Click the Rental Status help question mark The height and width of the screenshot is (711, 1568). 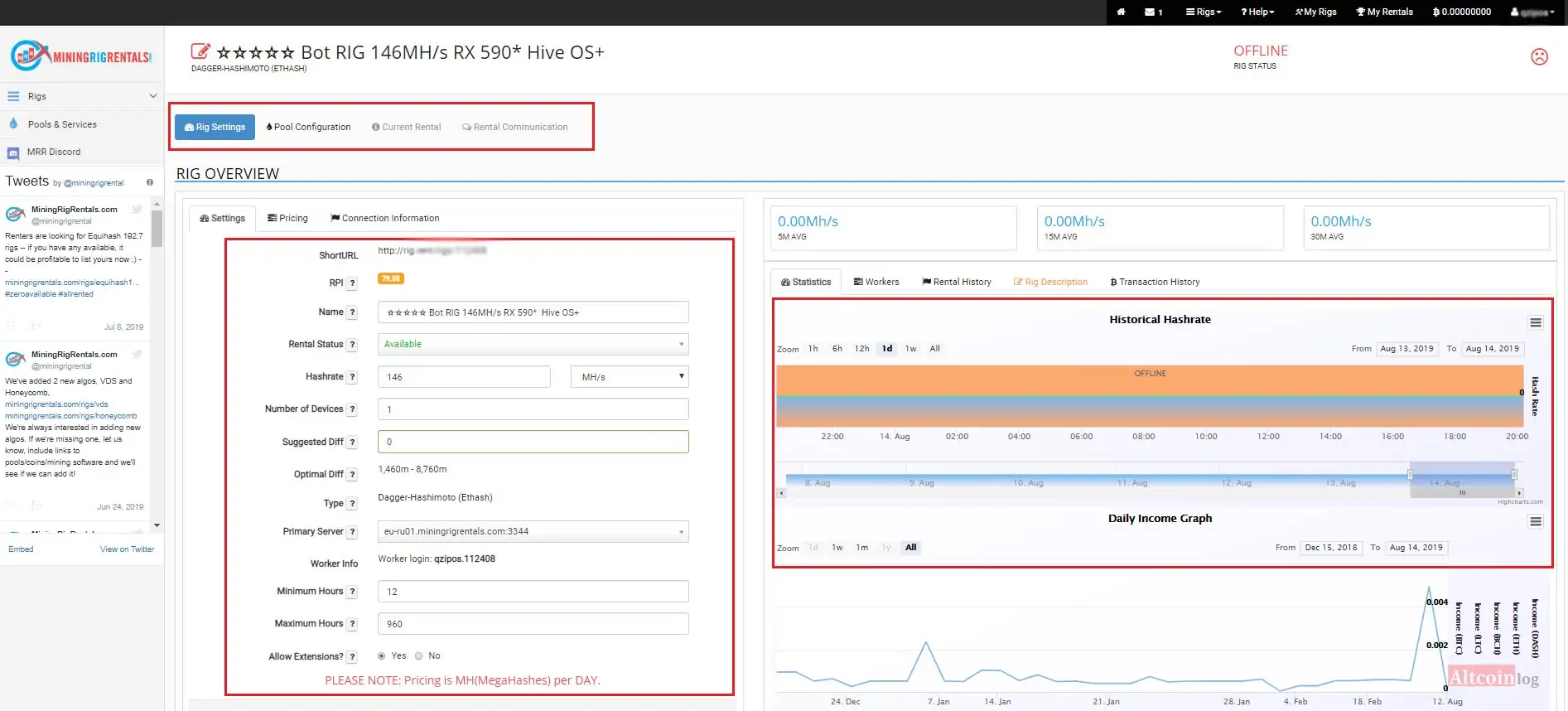[x=352, y=345]
